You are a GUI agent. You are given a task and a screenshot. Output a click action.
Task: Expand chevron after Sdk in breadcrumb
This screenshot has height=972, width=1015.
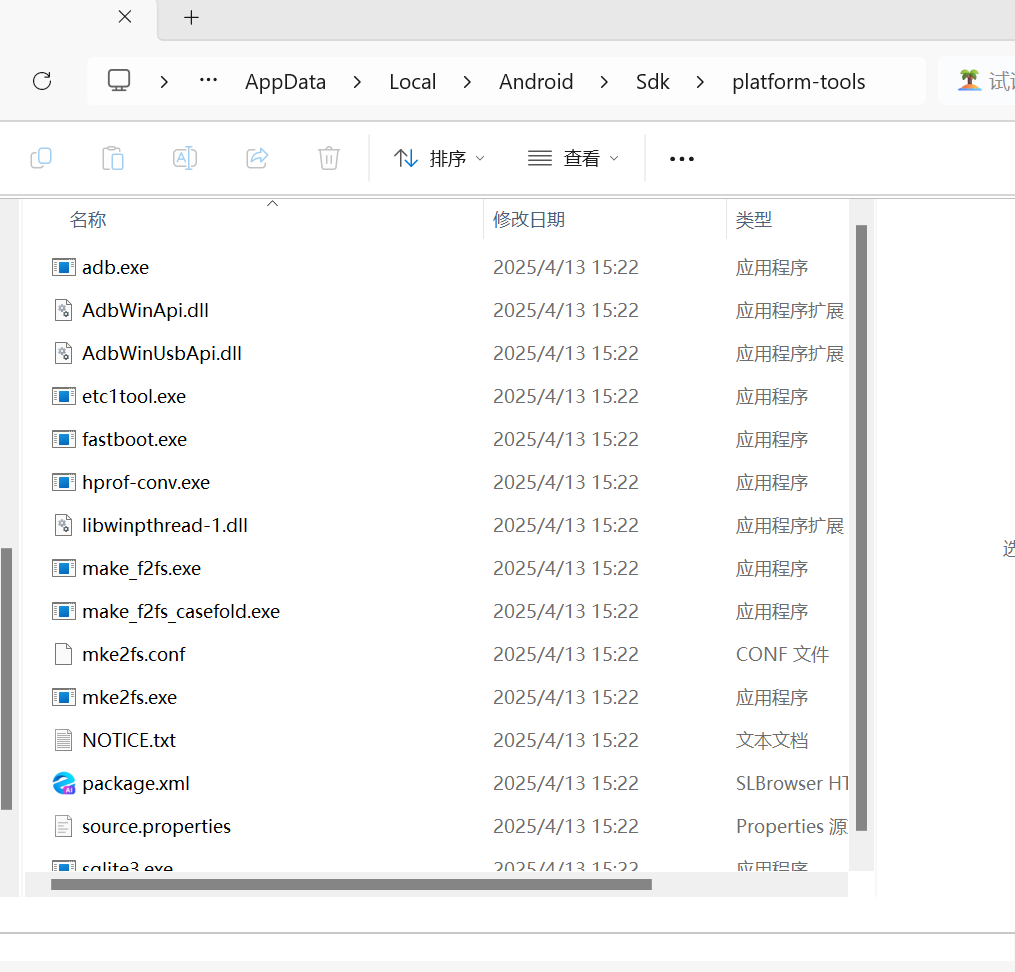click(x=700, y=82)
